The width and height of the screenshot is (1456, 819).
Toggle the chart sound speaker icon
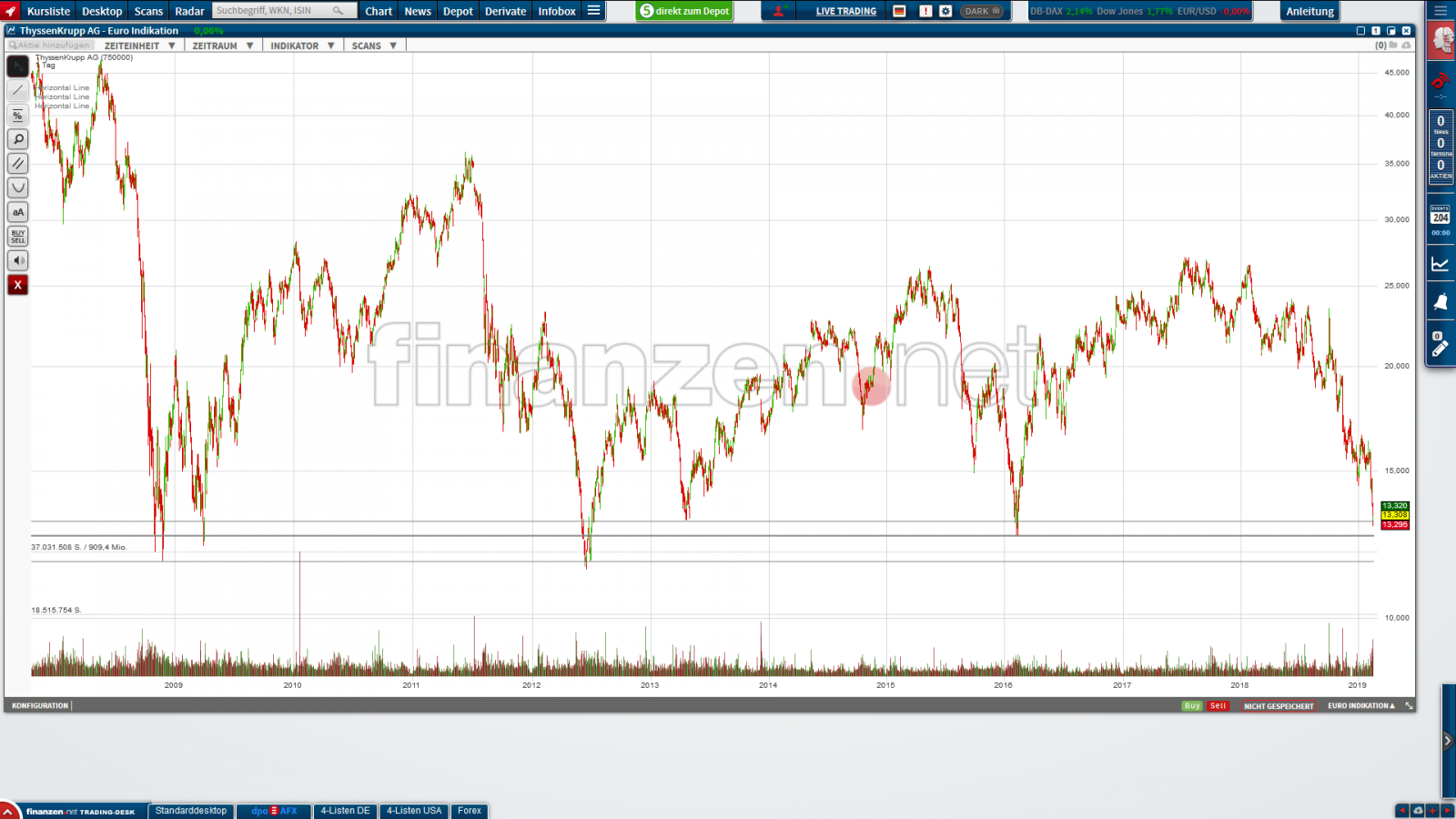click(x=17, y=260)
